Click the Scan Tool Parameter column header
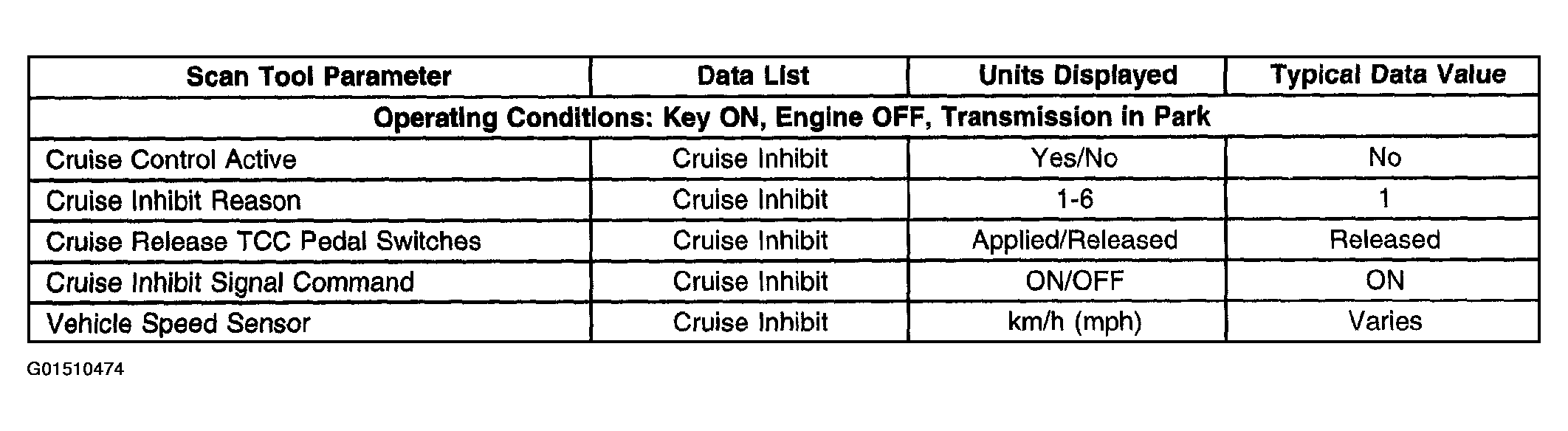 (318, 76)
